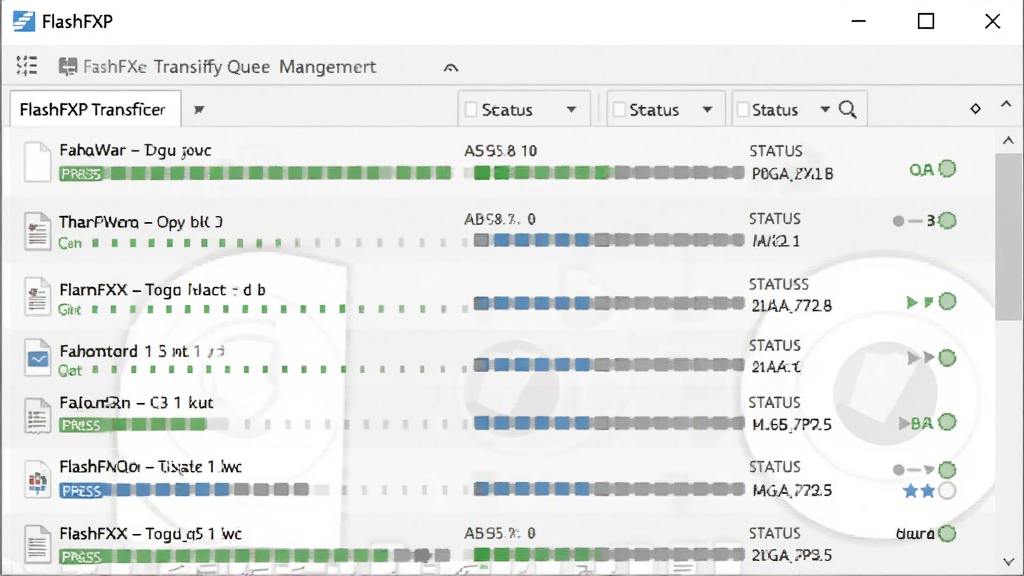Click the scrollbar down arrow
This screenshot has height=576, width=1024.
tap(1008, 562)
